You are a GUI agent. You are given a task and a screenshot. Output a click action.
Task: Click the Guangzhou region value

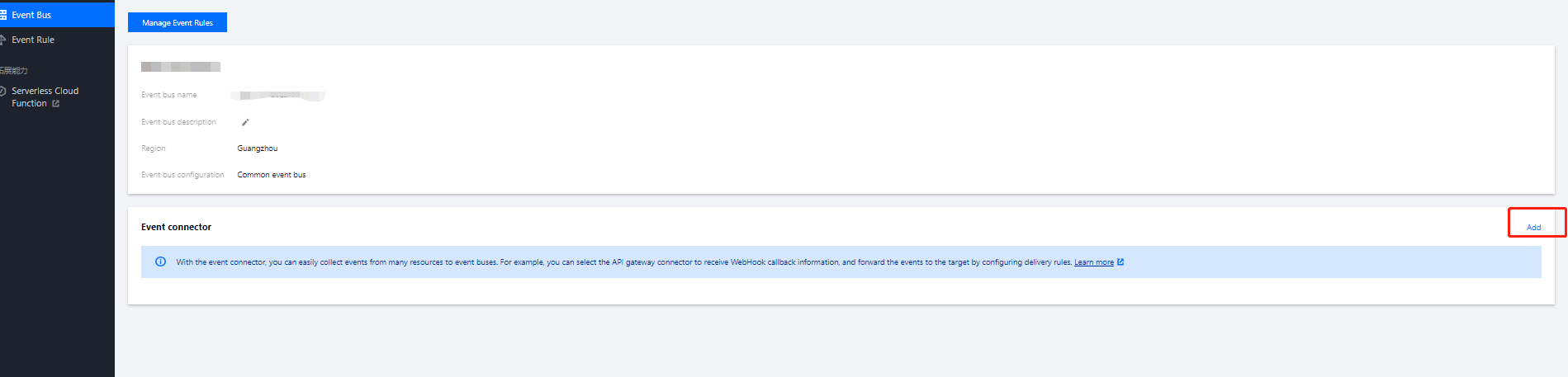258,148
